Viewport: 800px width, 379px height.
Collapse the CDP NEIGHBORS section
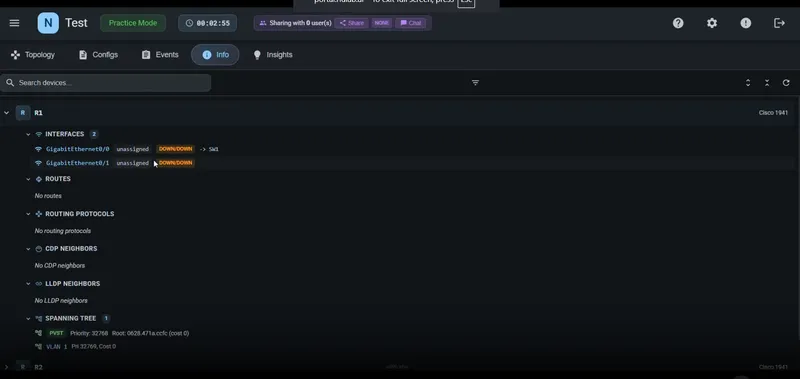(28, 249)
